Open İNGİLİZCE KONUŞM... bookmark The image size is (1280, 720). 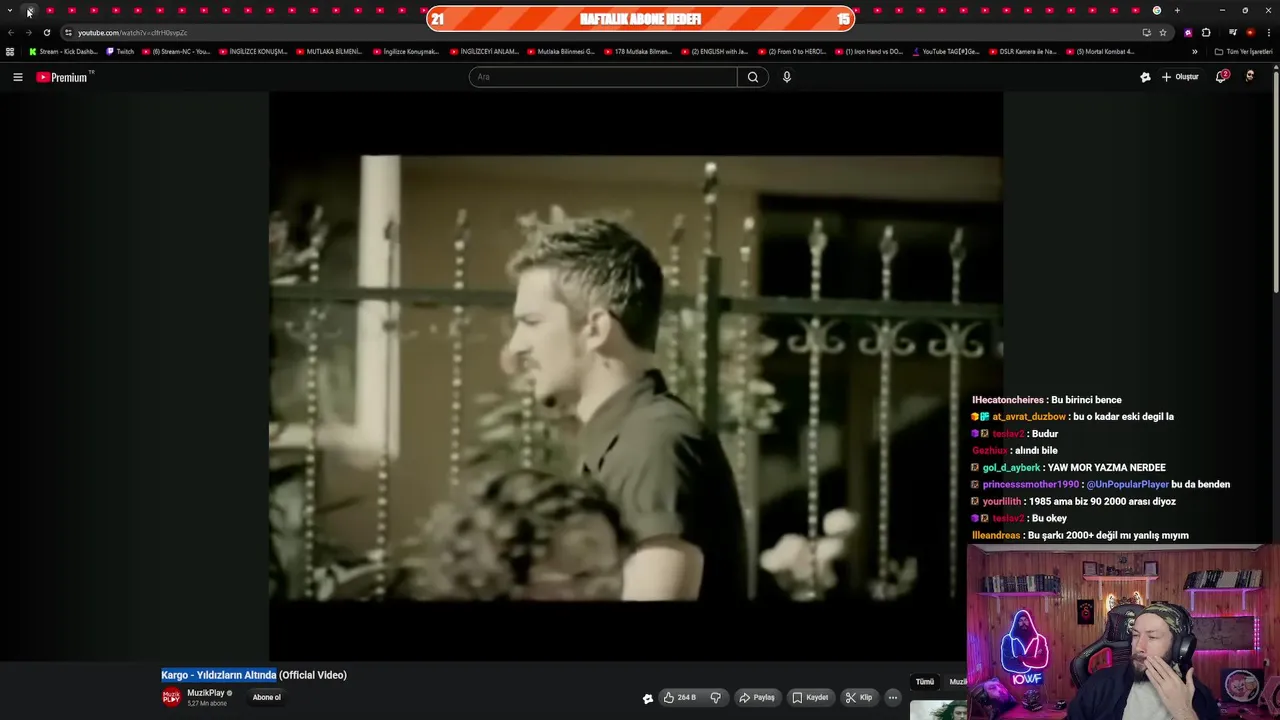click(253, 51)
